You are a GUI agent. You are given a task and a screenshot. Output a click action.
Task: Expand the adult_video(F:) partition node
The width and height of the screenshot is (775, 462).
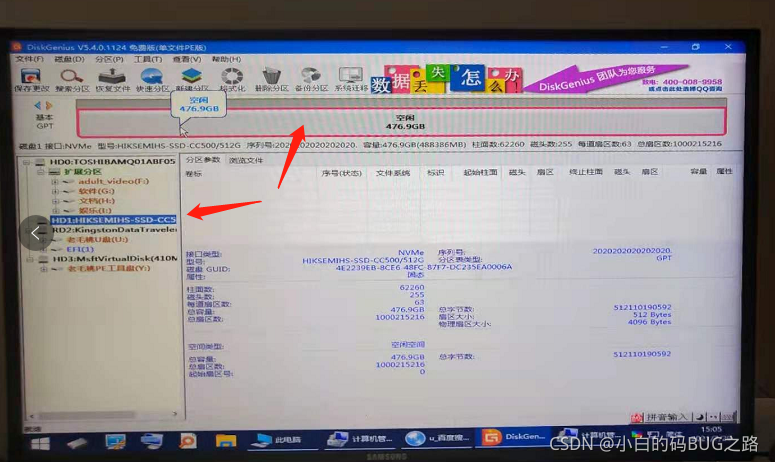[x=55, y=181]
